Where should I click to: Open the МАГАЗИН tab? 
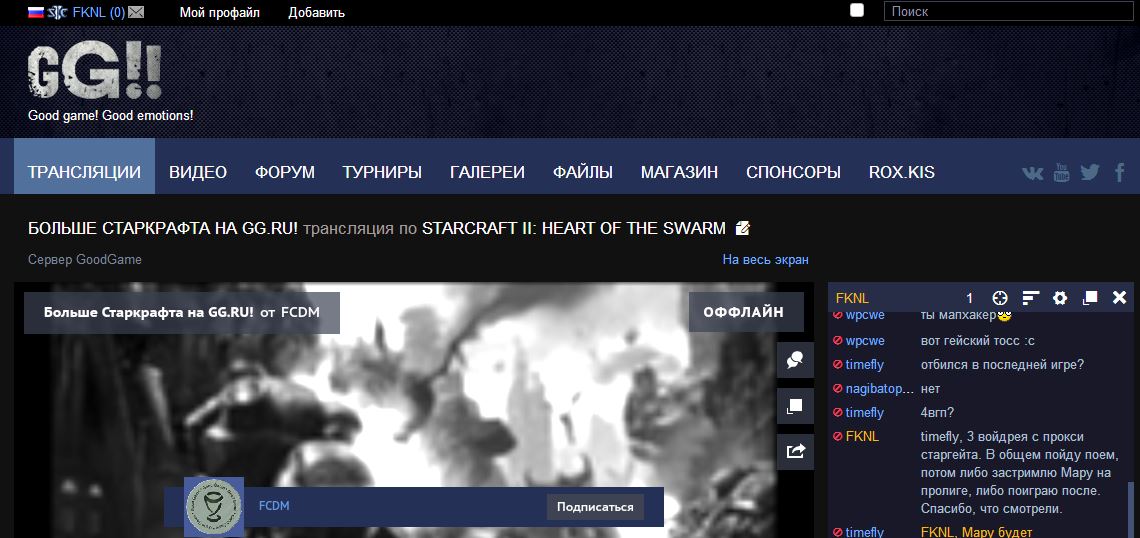coord(679,172)
